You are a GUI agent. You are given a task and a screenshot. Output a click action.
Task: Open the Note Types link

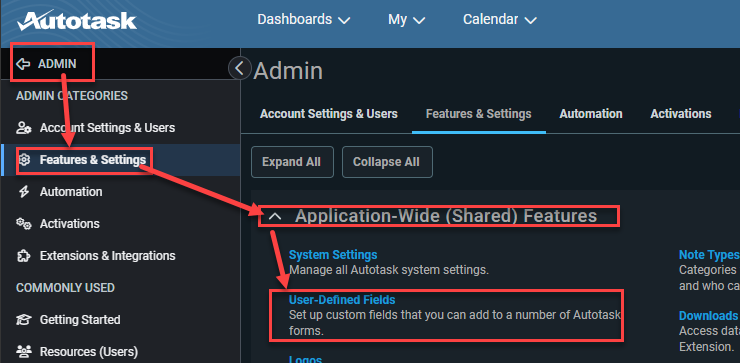point(708,255)
